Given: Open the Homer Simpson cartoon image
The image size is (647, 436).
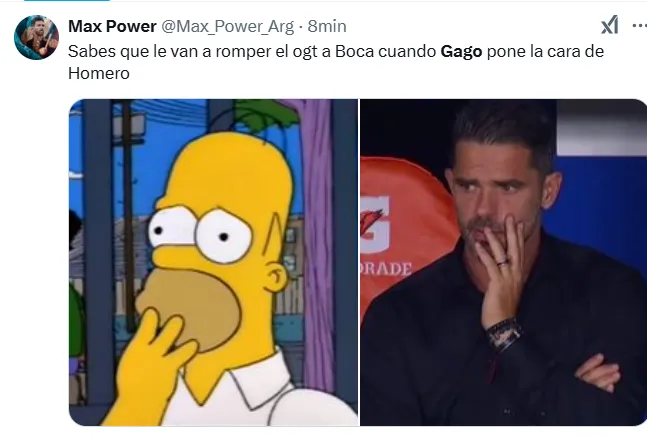Looking at the screenshot, I should click(x=213, y=262).
